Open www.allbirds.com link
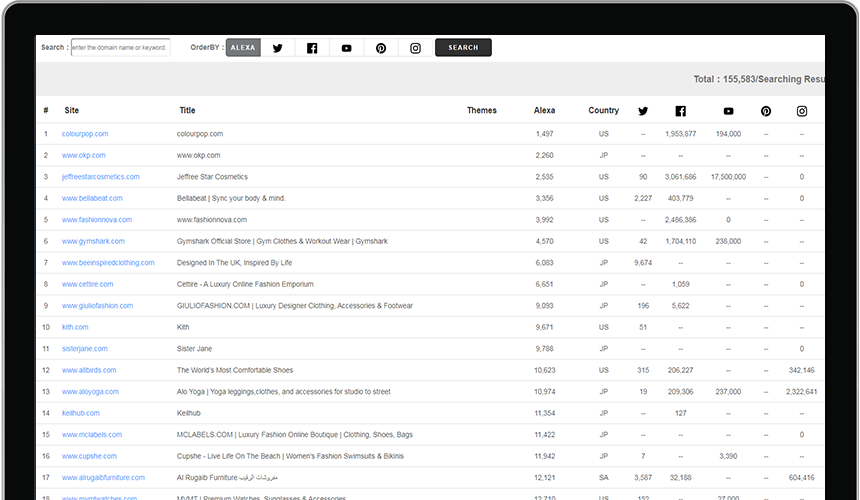The image size is (860, 500). 89,370
